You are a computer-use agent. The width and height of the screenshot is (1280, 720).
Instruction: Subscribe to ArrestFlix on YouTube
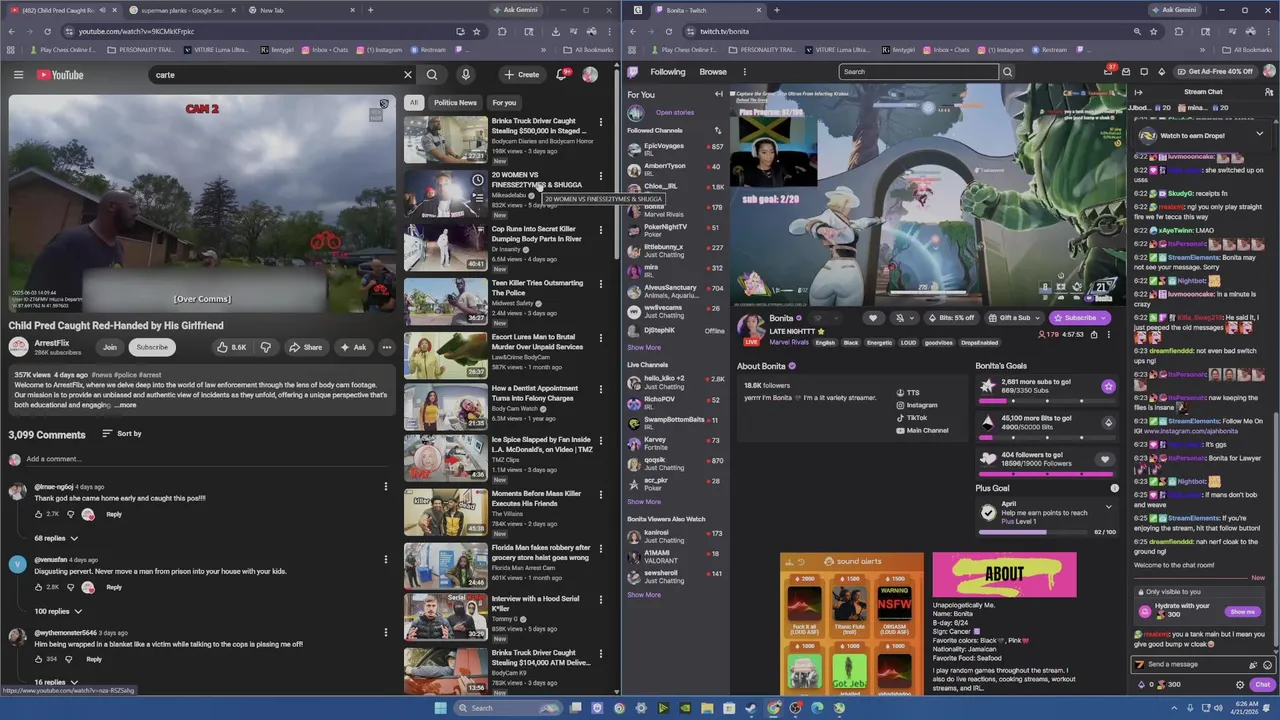click(x=152, y=347)
